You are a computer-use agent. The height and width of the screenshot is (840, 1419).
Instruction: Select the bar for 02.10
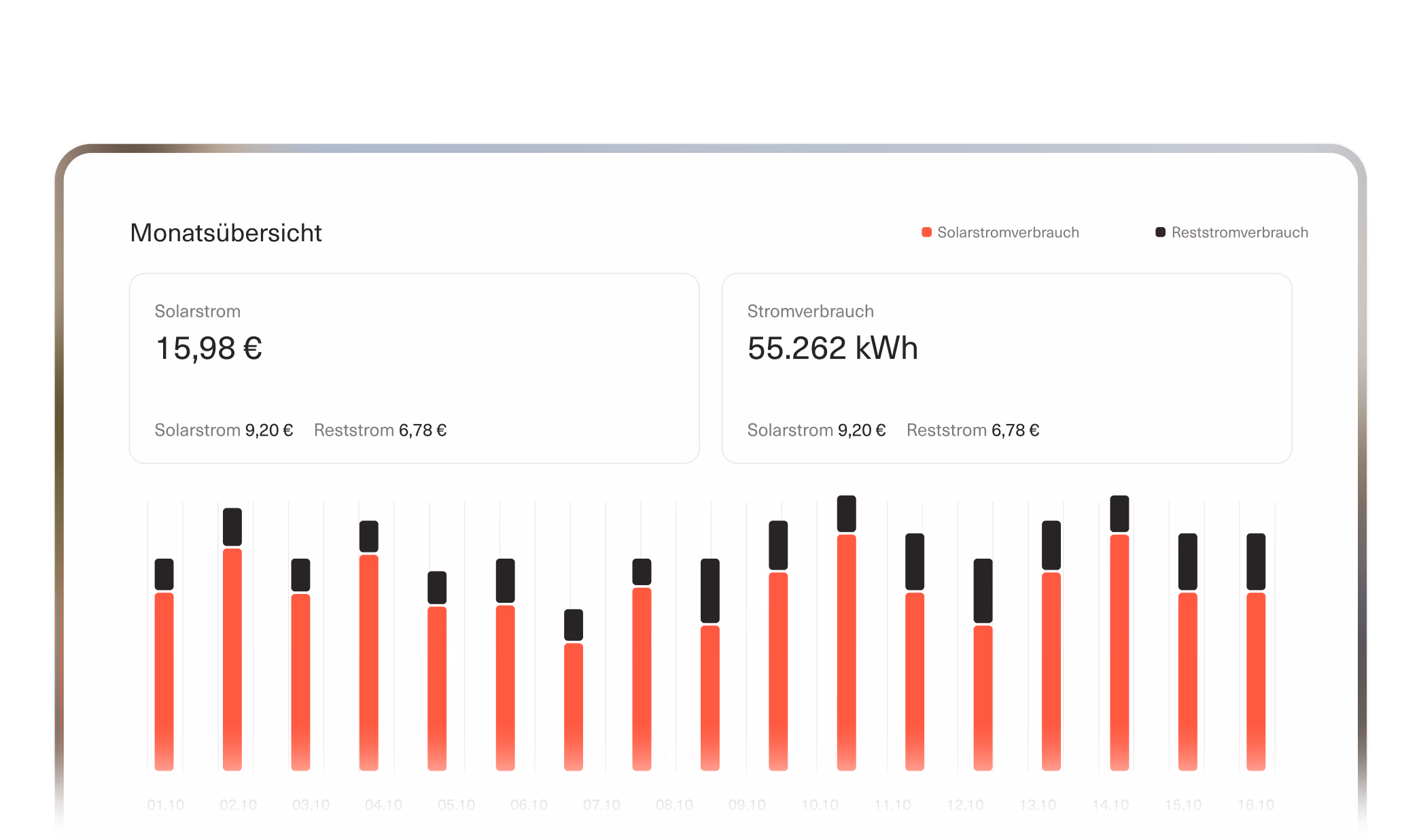tap(232, 639)
